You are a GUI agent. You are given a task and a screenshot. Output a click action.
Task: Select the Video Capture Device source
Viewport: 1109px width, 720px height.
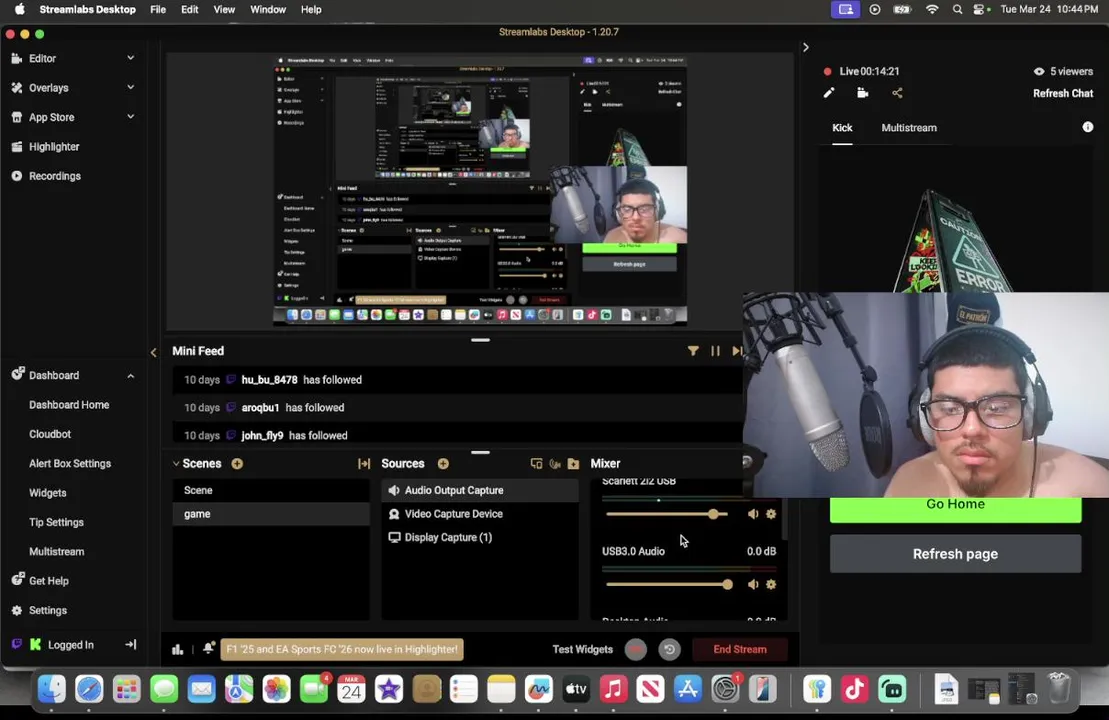[480, 514]
